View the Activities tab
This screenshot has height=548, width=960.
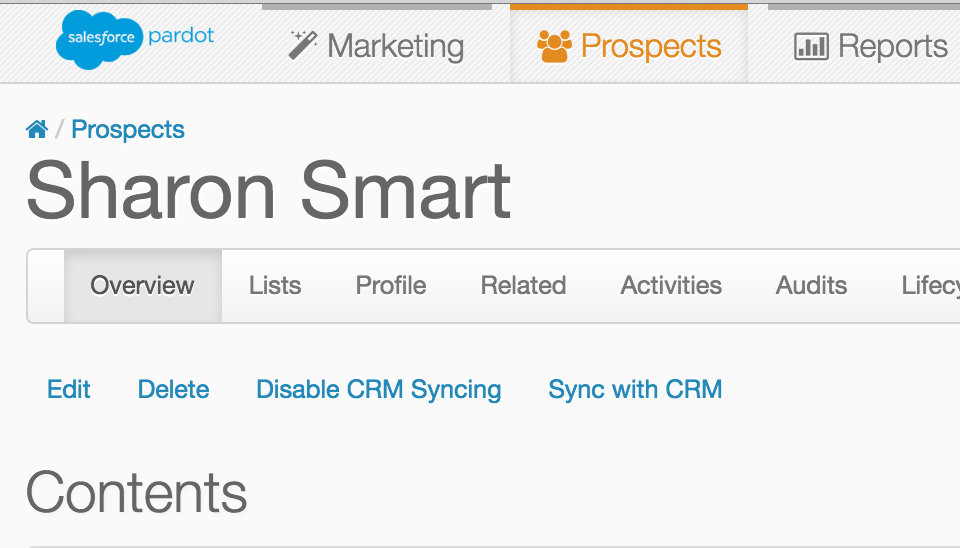[671, 286]
